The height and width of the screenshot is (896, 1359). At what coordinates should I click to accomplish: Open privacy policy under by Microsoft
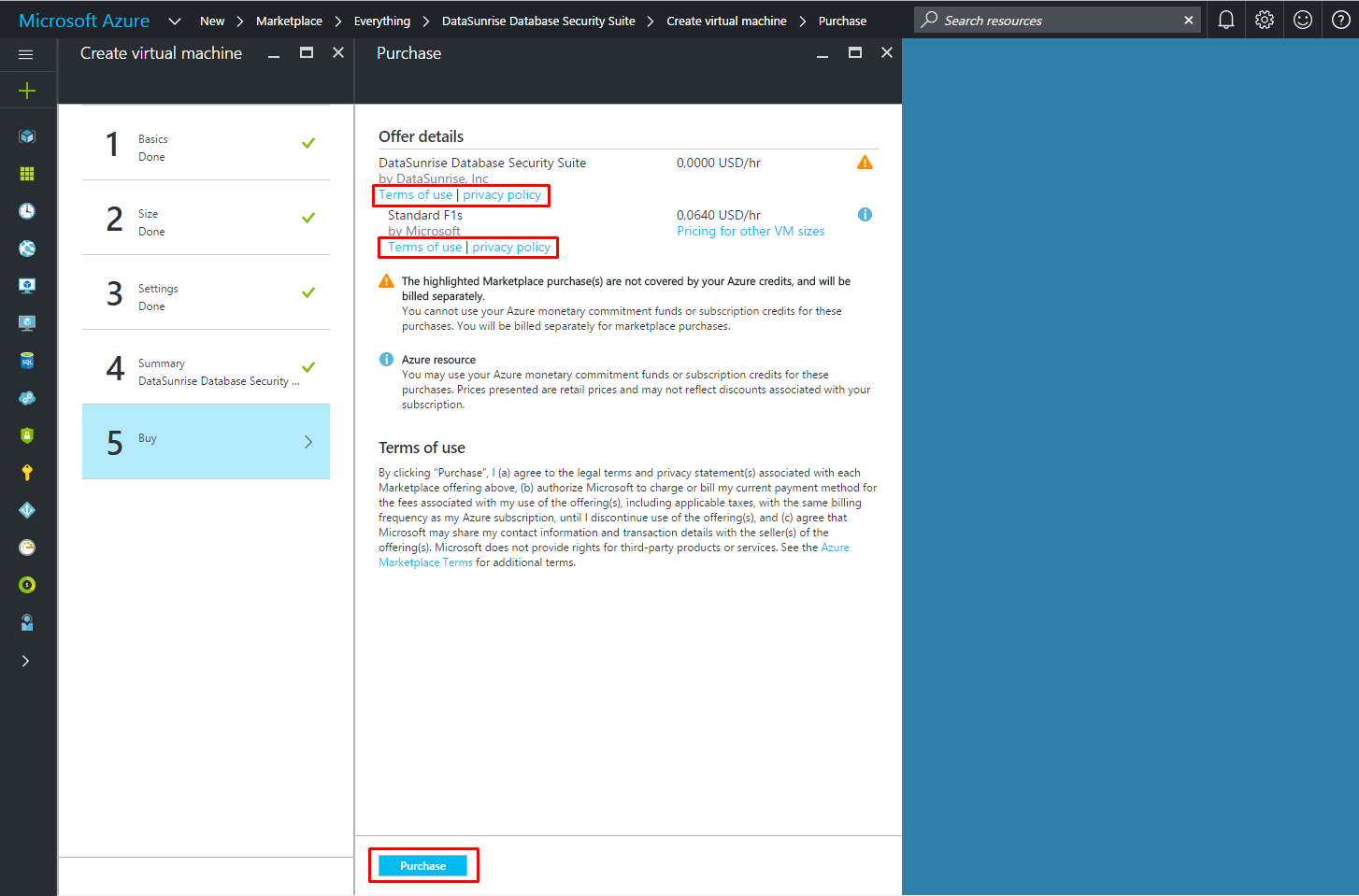[511, 247]
